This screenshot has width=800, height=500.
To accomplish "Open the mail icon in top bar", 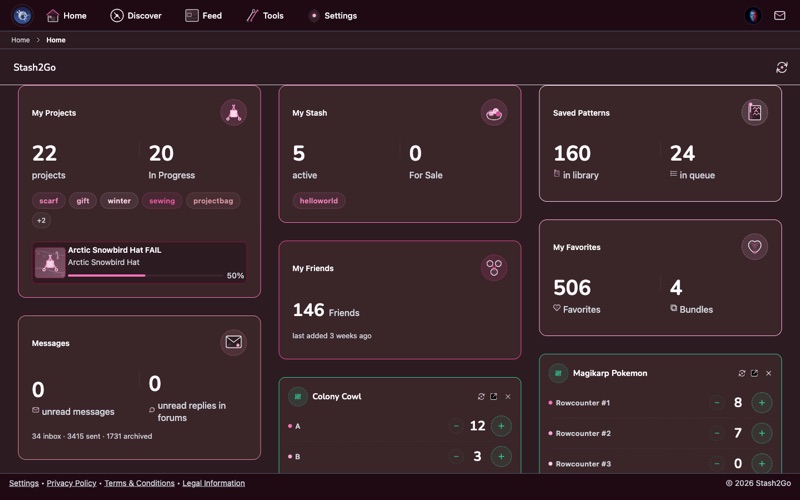I will pyautogui.click(x=778, y=16).
